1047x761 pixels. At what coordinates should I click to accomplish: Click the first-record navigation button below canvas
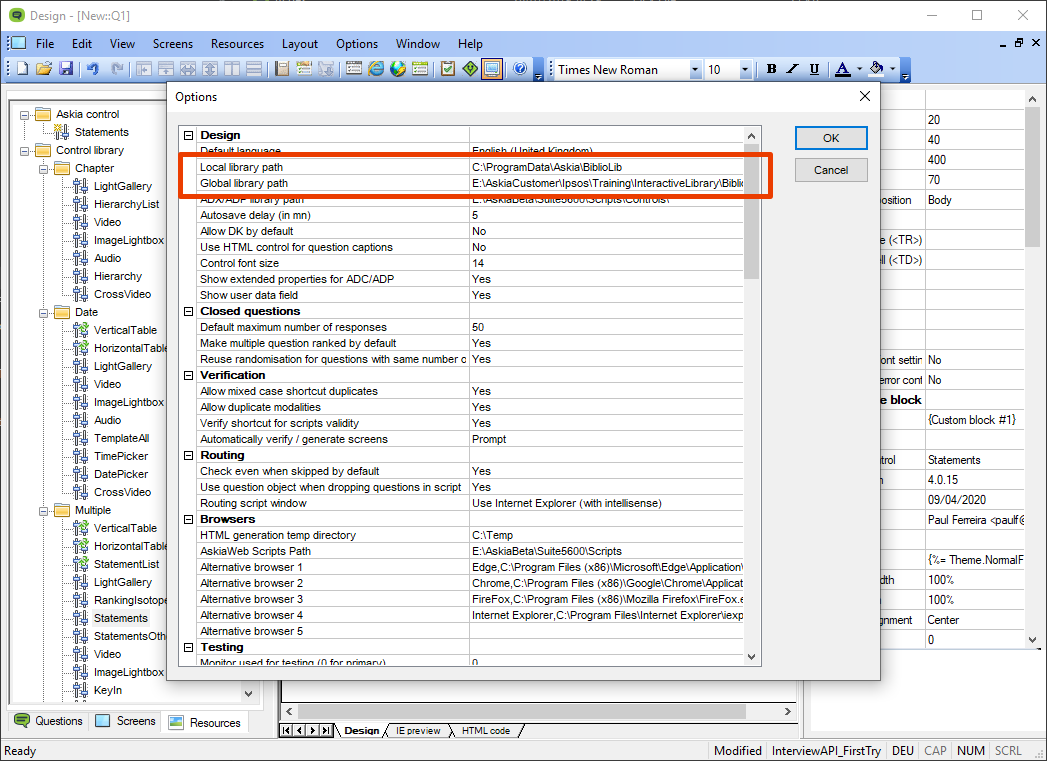286,731
